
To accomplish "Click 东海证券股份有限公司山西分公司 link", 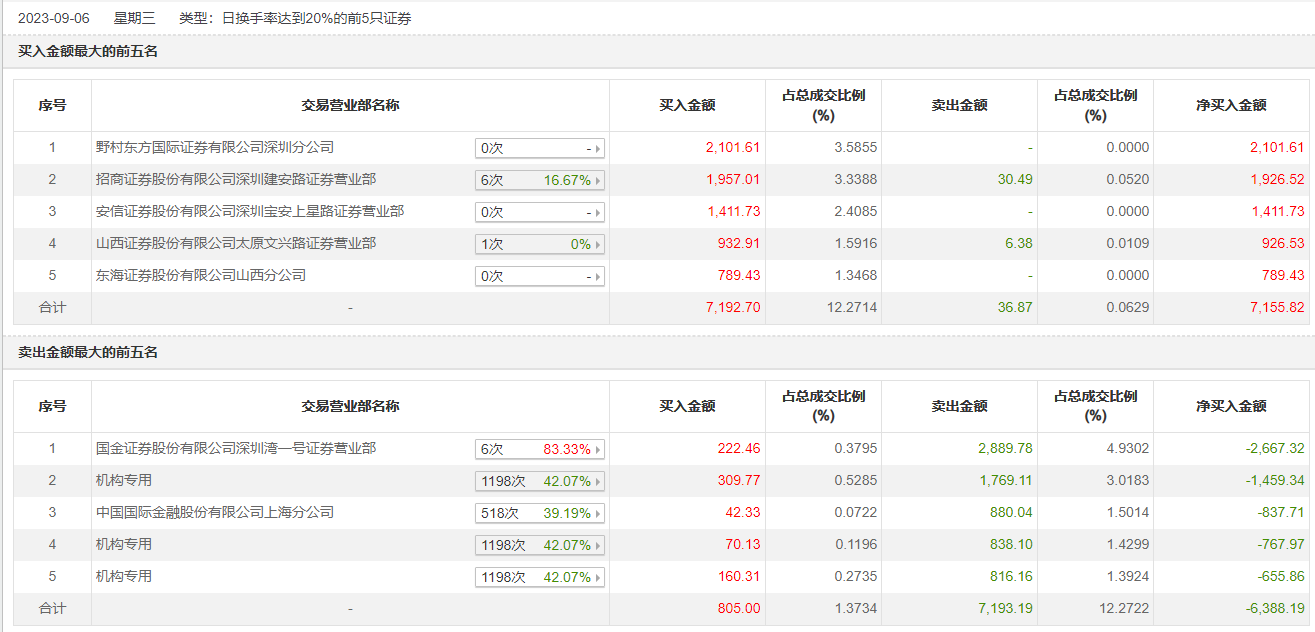I will [x=200, y=276].
